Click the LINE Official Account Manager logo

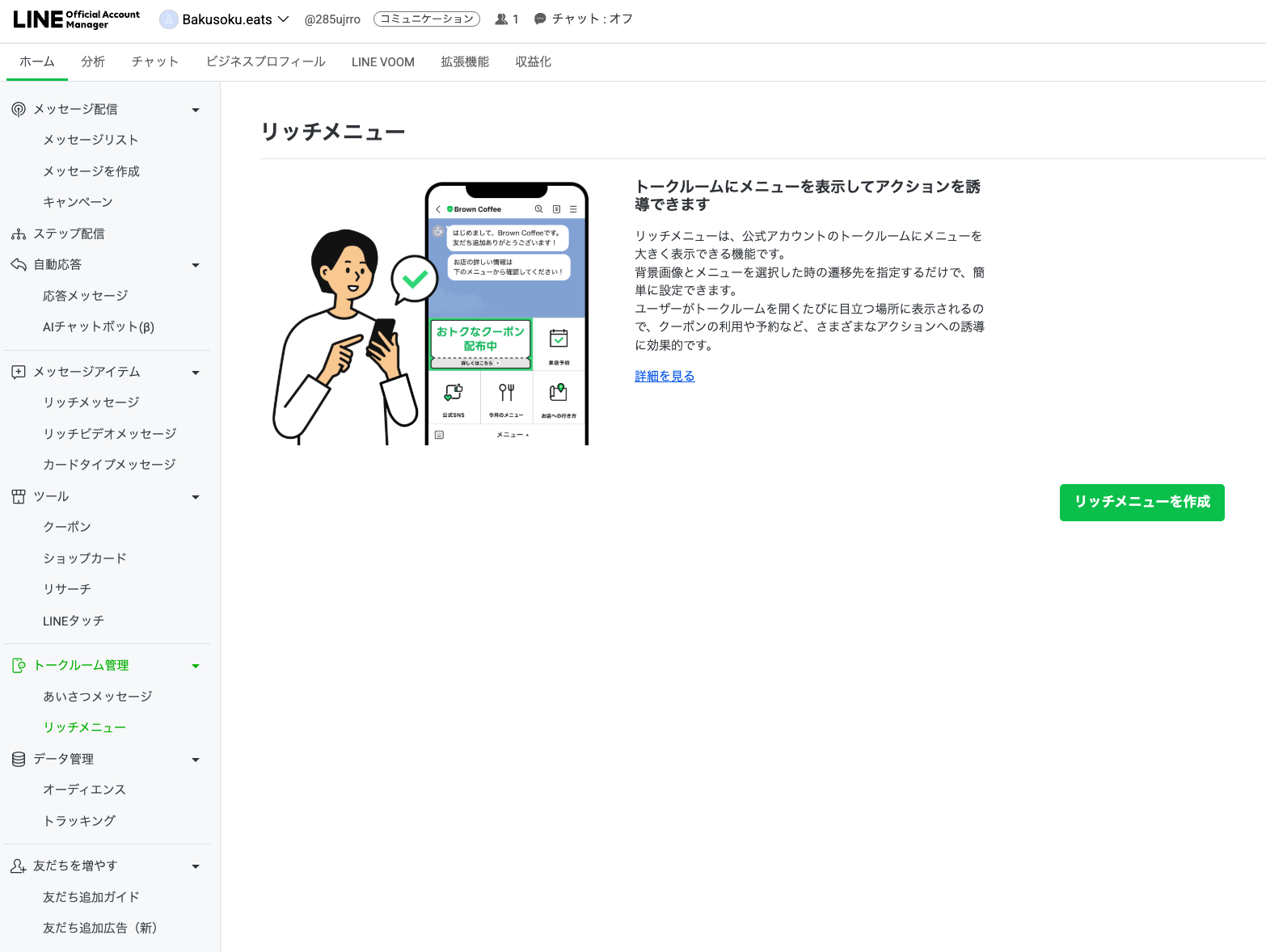(x=76, y=19)
